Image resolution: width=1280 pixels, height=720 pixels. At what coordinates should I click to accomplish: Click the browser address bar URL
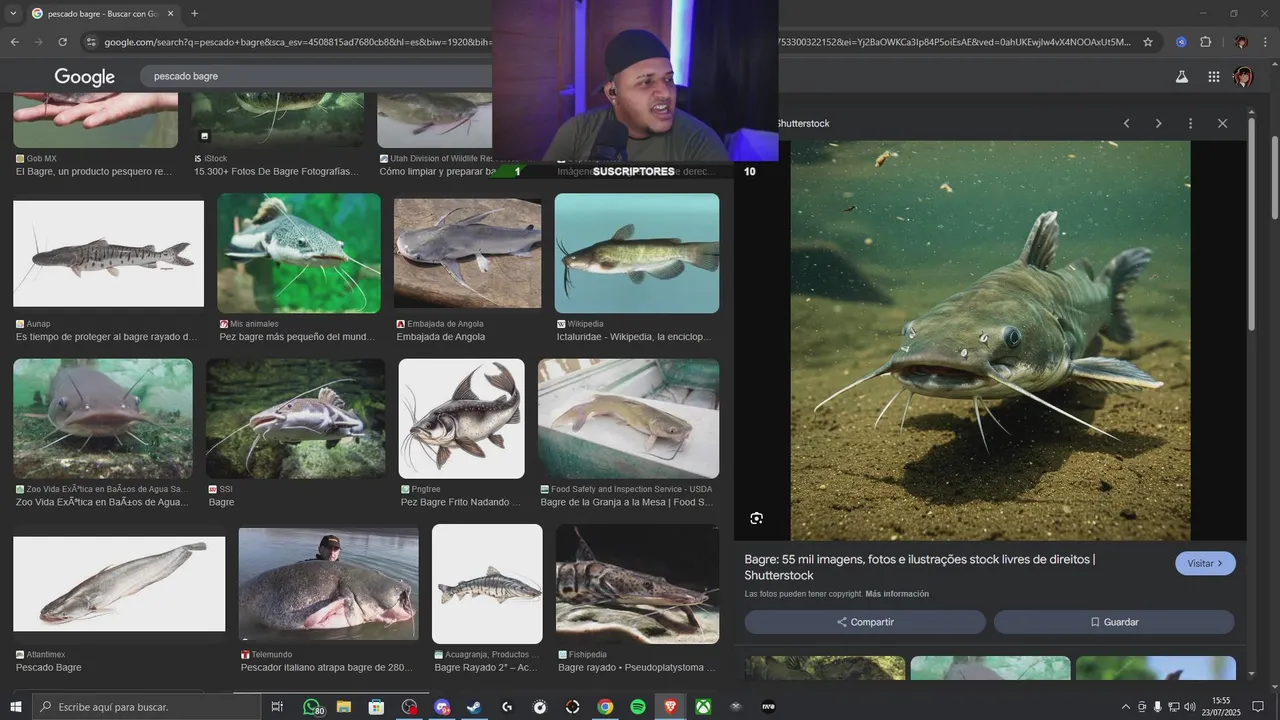click(615, 42)
